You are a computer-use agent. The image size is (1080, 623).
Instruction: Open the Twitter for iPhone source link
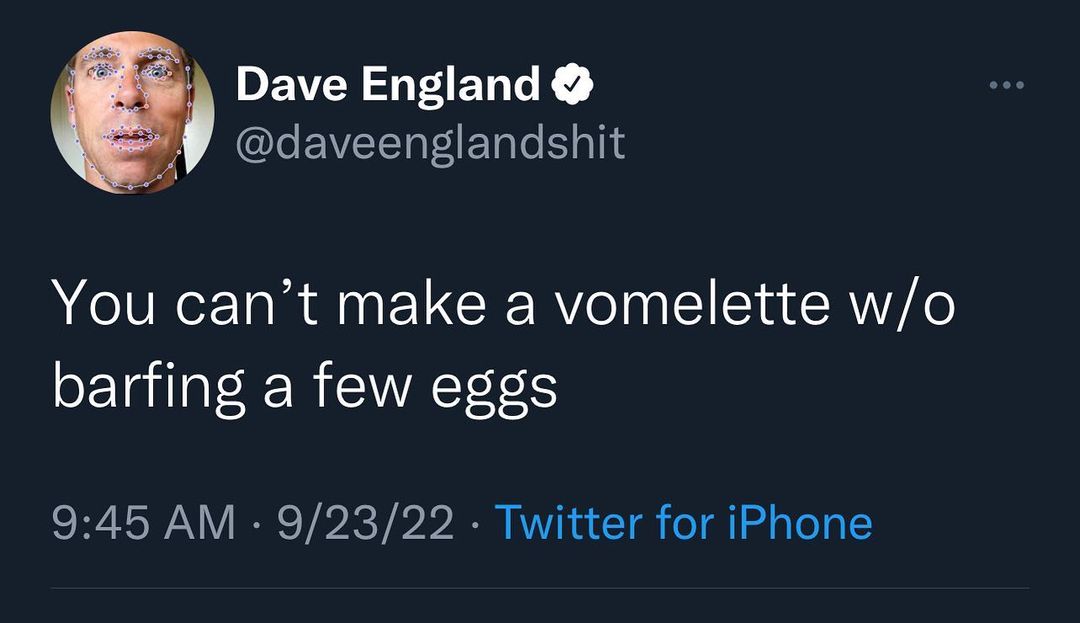pos(683,523)
